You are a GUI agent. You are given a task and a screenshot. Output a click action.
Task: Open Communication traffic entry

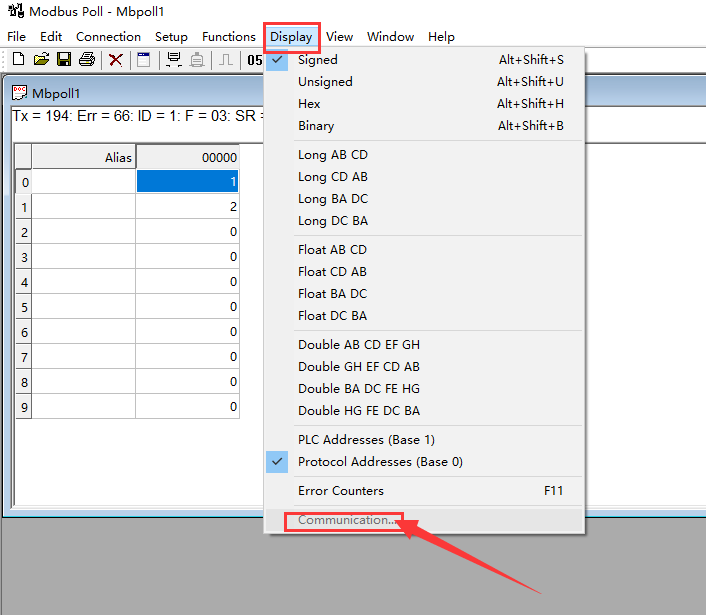pyautogui.click(x=346, y=520)
